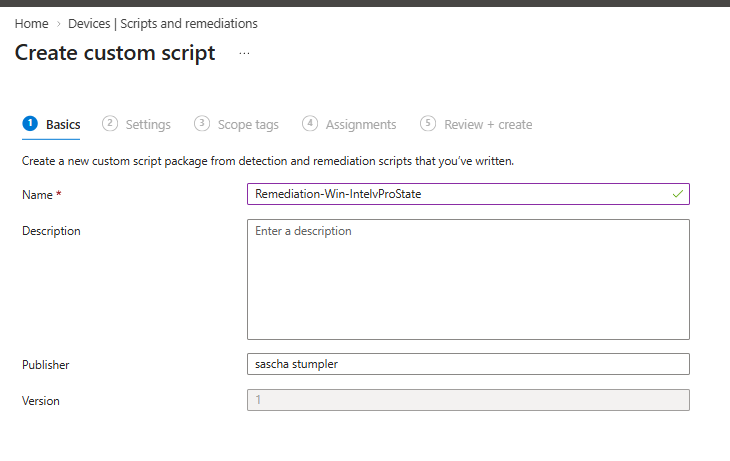Click the "Version" field label
The height and width of the screenshot is (461, 730).
(x=41, y=401)
